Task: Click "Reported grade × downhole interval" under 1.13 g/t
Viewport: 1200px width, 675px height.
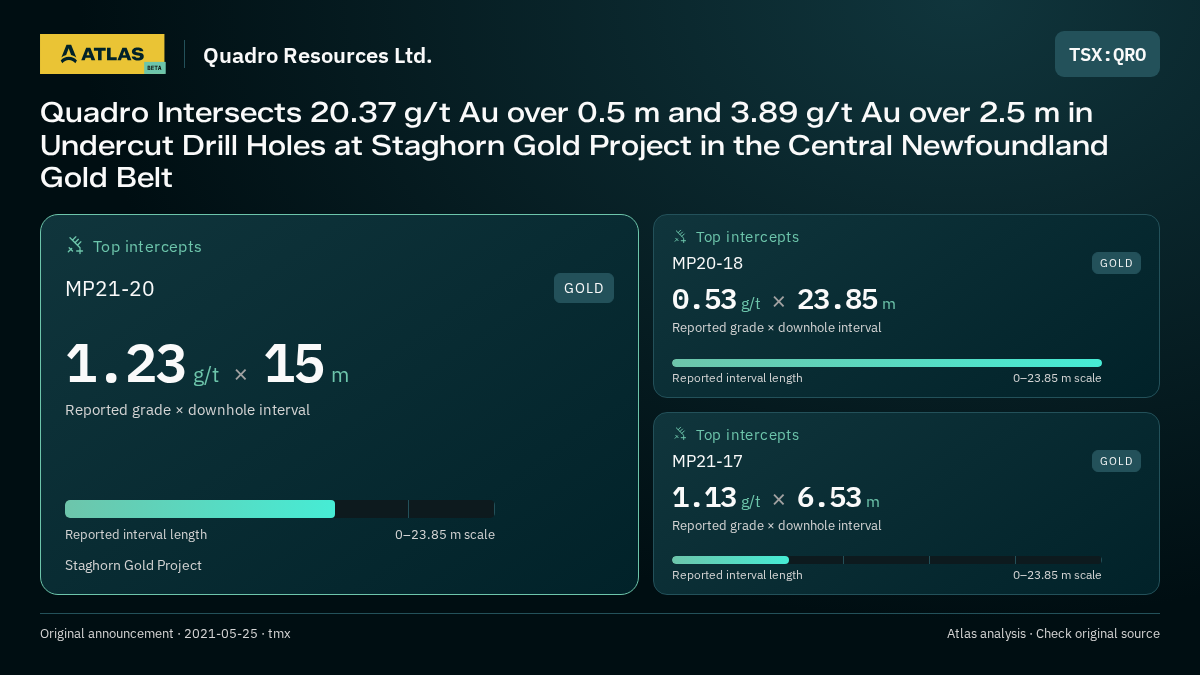Action: [777, 525]
